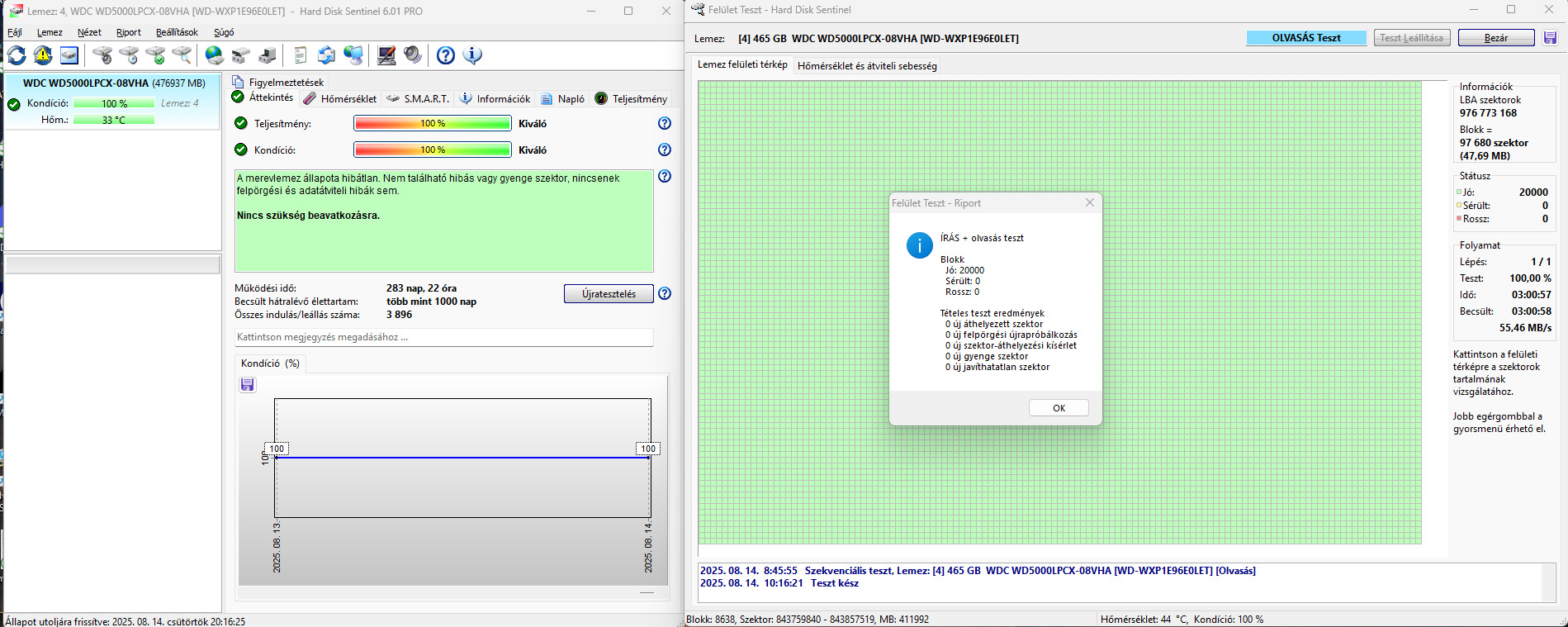1568x627 pixels.
Task: Switch to the Információk tab
Action: click(x=495, y=98)
